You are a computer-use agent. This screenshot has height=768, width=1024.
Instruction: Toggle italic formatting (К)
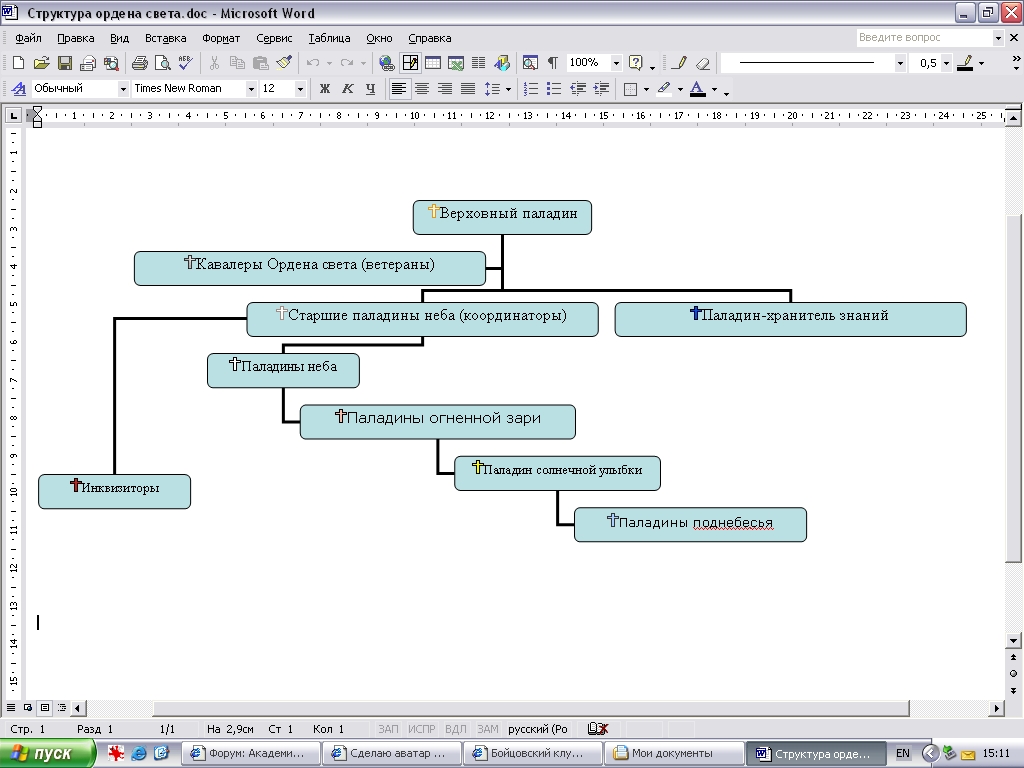[347, 88]
